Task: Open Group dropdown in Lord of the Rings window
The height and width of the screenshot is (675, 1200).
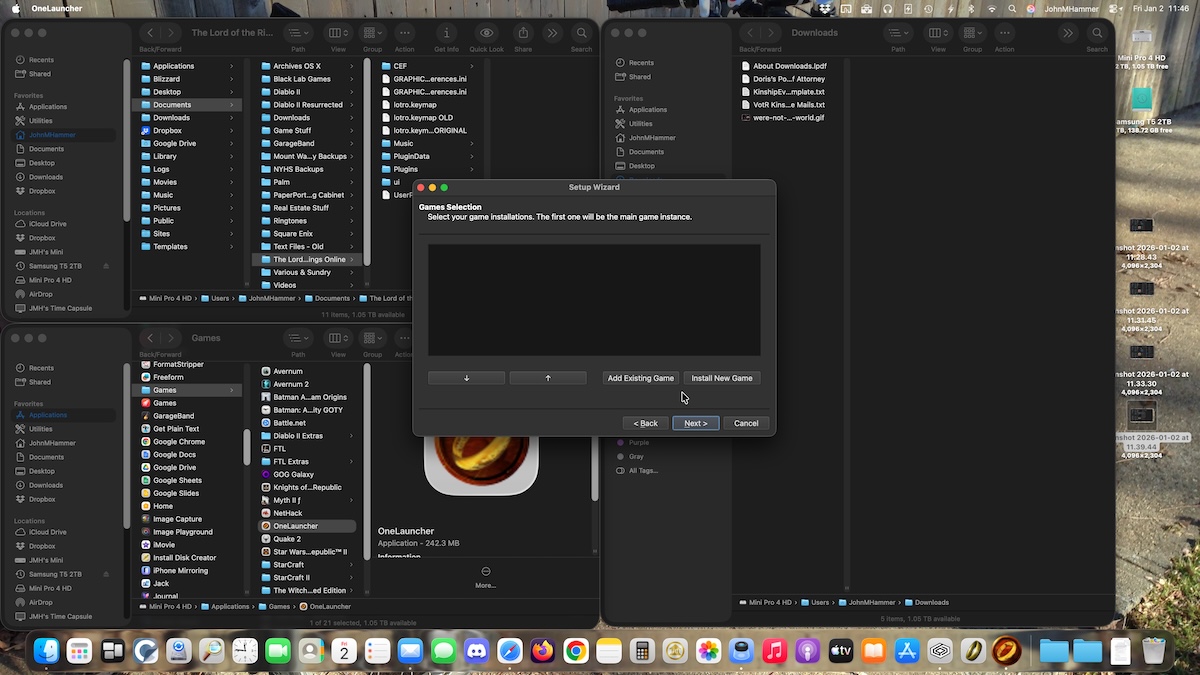Action: pos(373,33)
